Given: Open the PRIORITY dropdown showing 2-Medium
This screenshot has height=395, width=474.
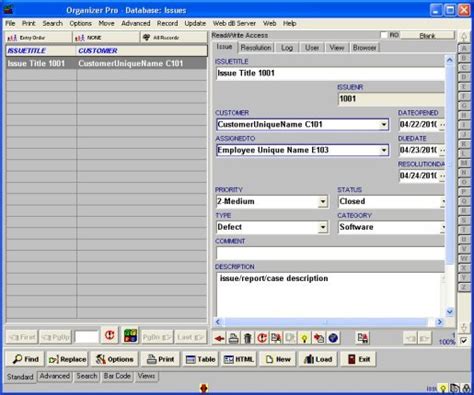Looking at the screenshot, I should 323,202.
